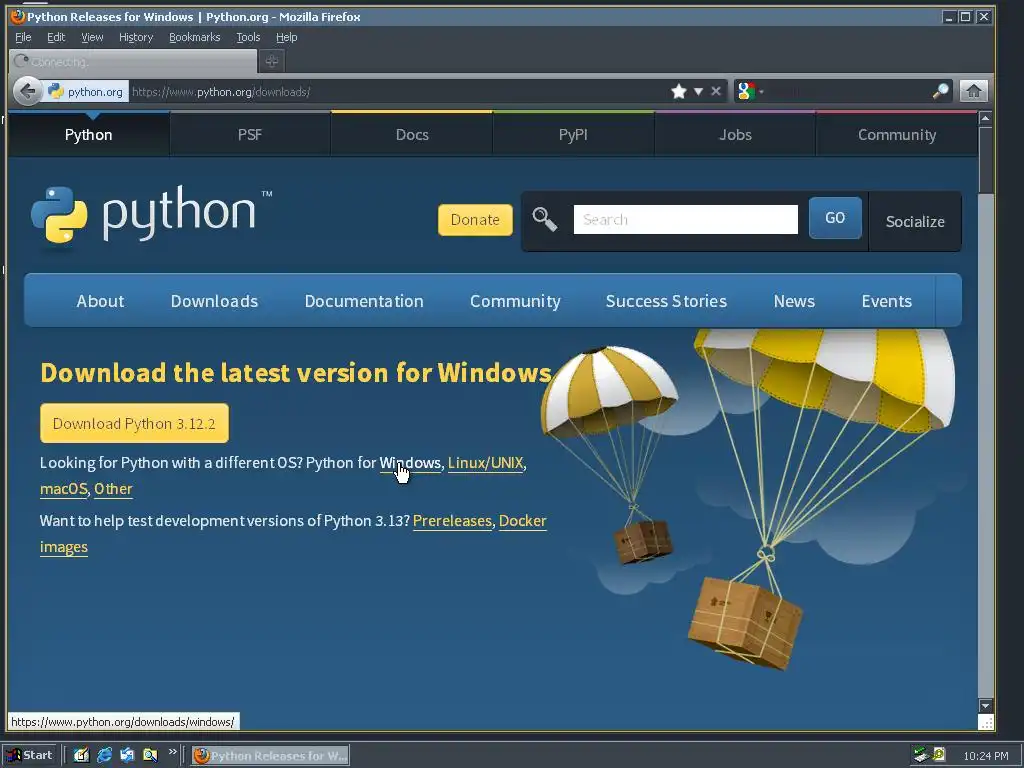Open News in the main navigation
The height and width of the screenshot is (768, 1024).
[x=794, y=301]
